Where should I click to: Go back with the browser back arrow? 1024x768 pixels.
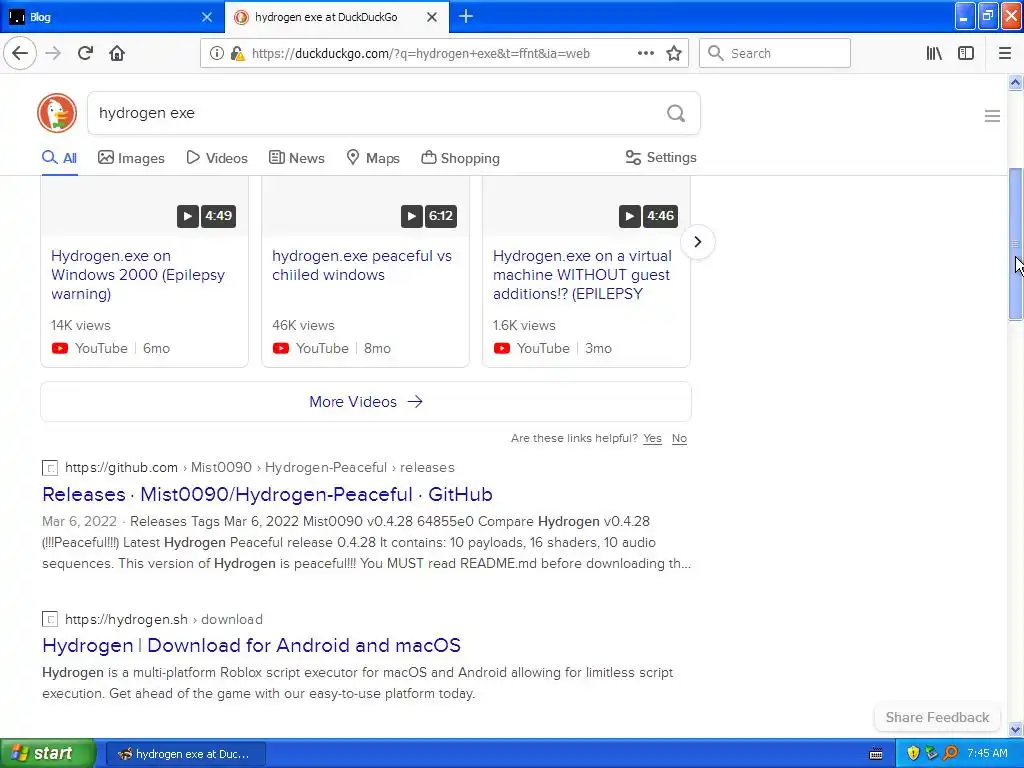[x=20, y=53]
